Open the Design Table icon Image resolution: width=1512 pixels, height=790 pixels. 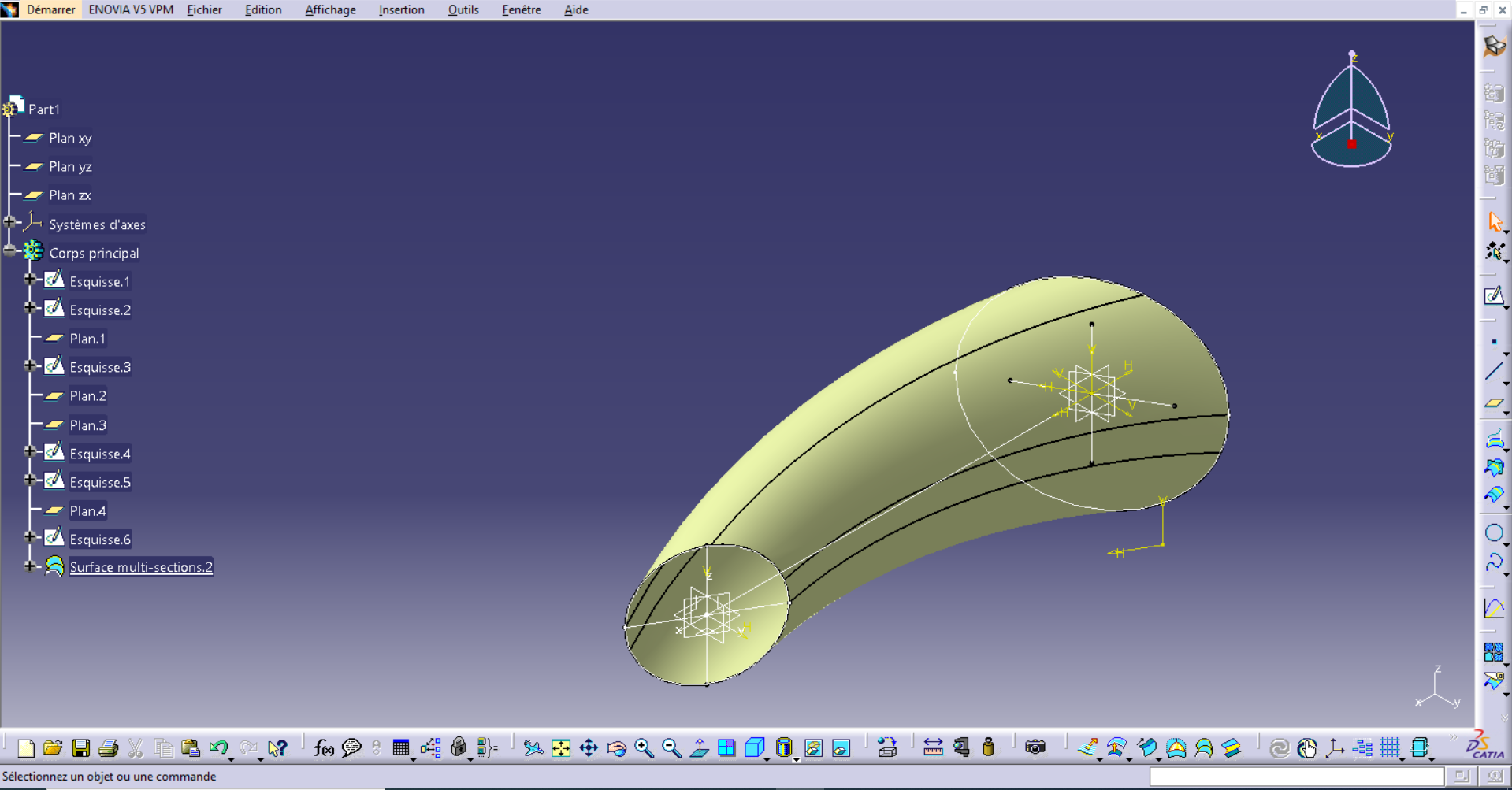point(401,747)
